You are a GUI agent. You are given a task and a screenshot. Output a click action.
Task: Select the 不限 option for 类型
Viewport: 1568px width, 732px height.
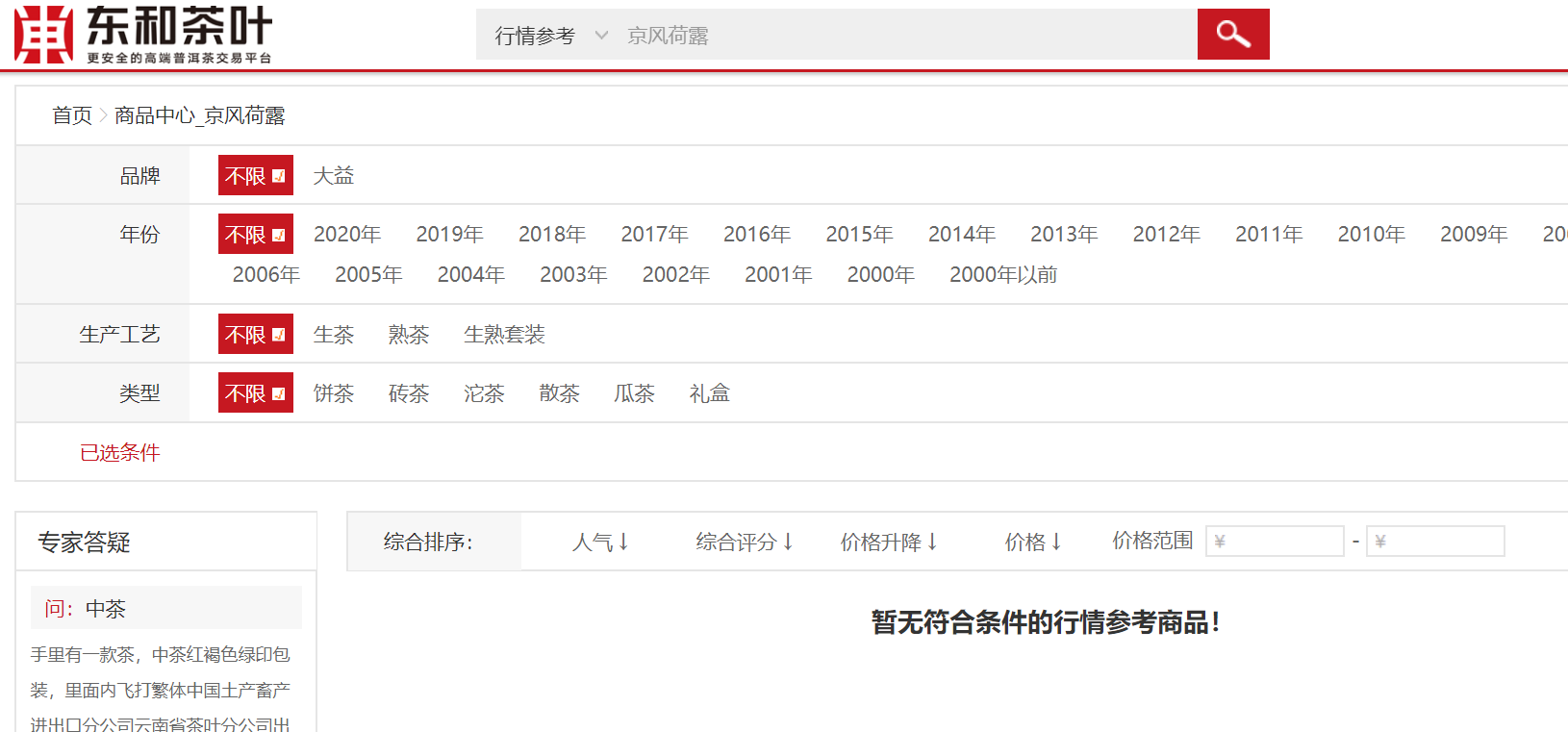(255, 393)
